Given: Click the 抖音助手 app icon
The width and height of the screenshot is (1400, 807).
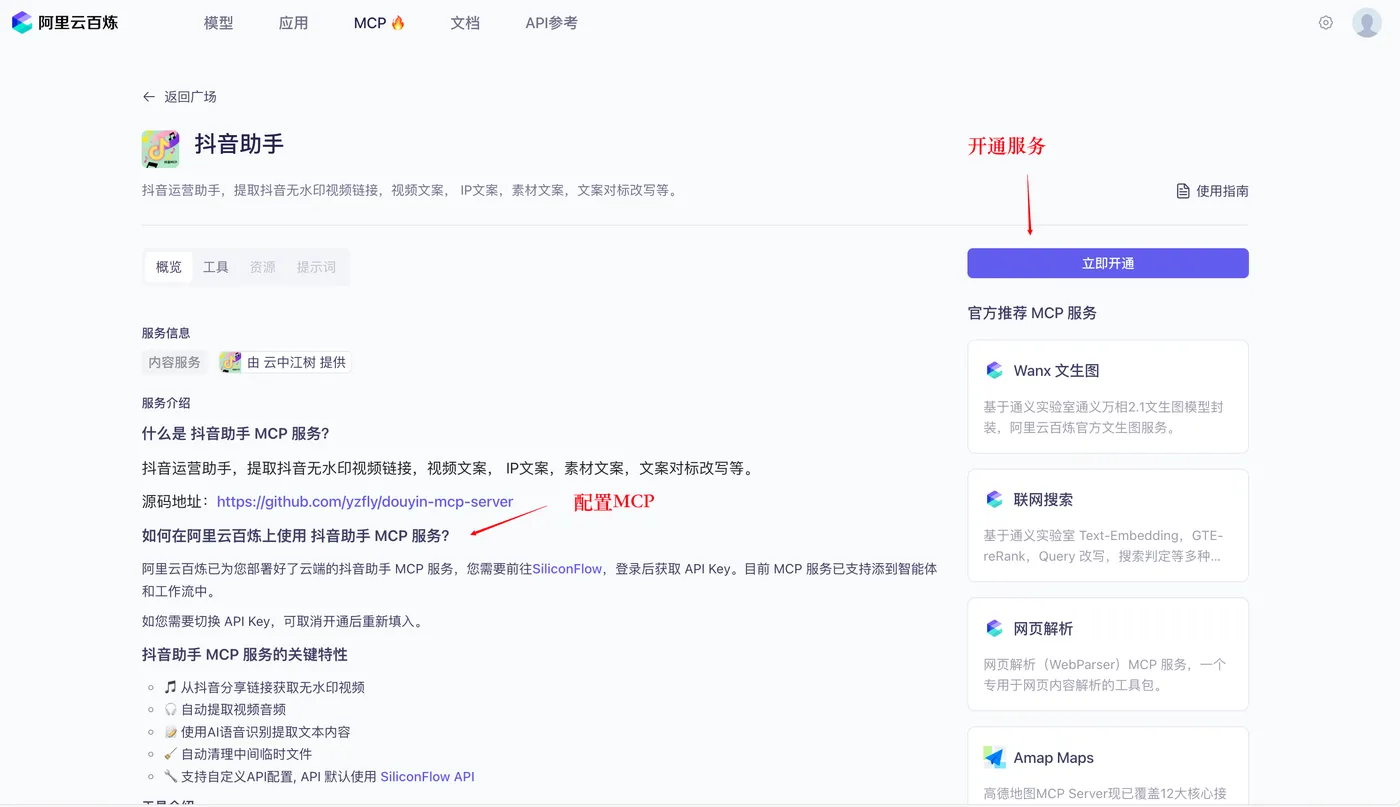Looking at the screenshot, I should [x=160, y=148].
